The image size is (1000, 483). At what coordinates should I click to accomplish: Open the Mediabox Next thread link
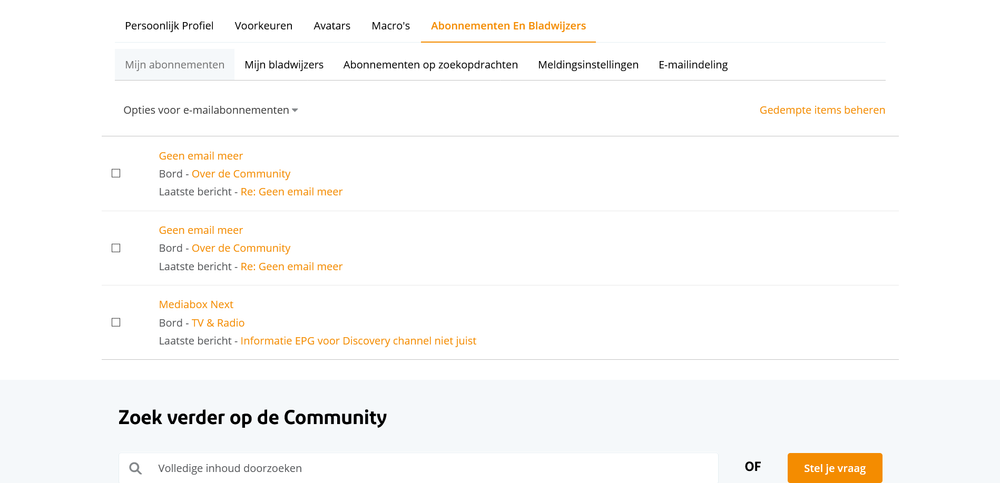(196, 305)
